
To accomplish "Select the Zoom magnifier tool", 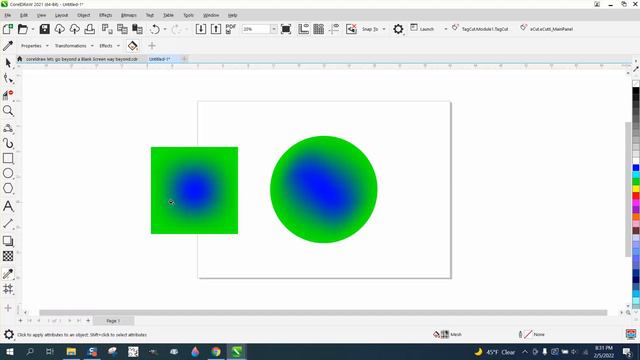I will [8, 111].
